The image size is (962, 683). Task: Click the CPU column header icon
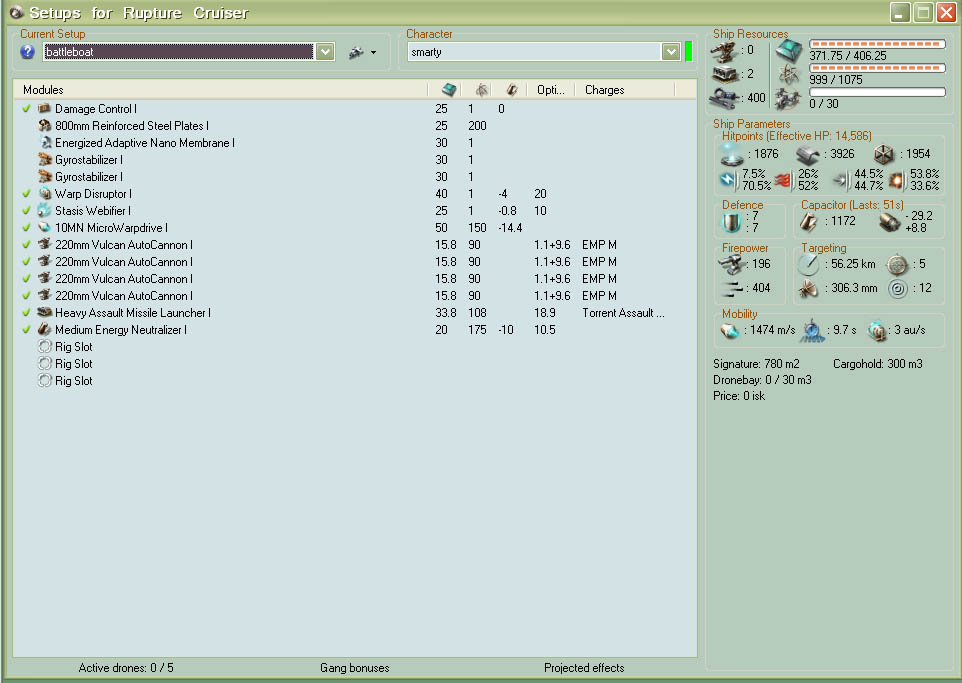449,90
